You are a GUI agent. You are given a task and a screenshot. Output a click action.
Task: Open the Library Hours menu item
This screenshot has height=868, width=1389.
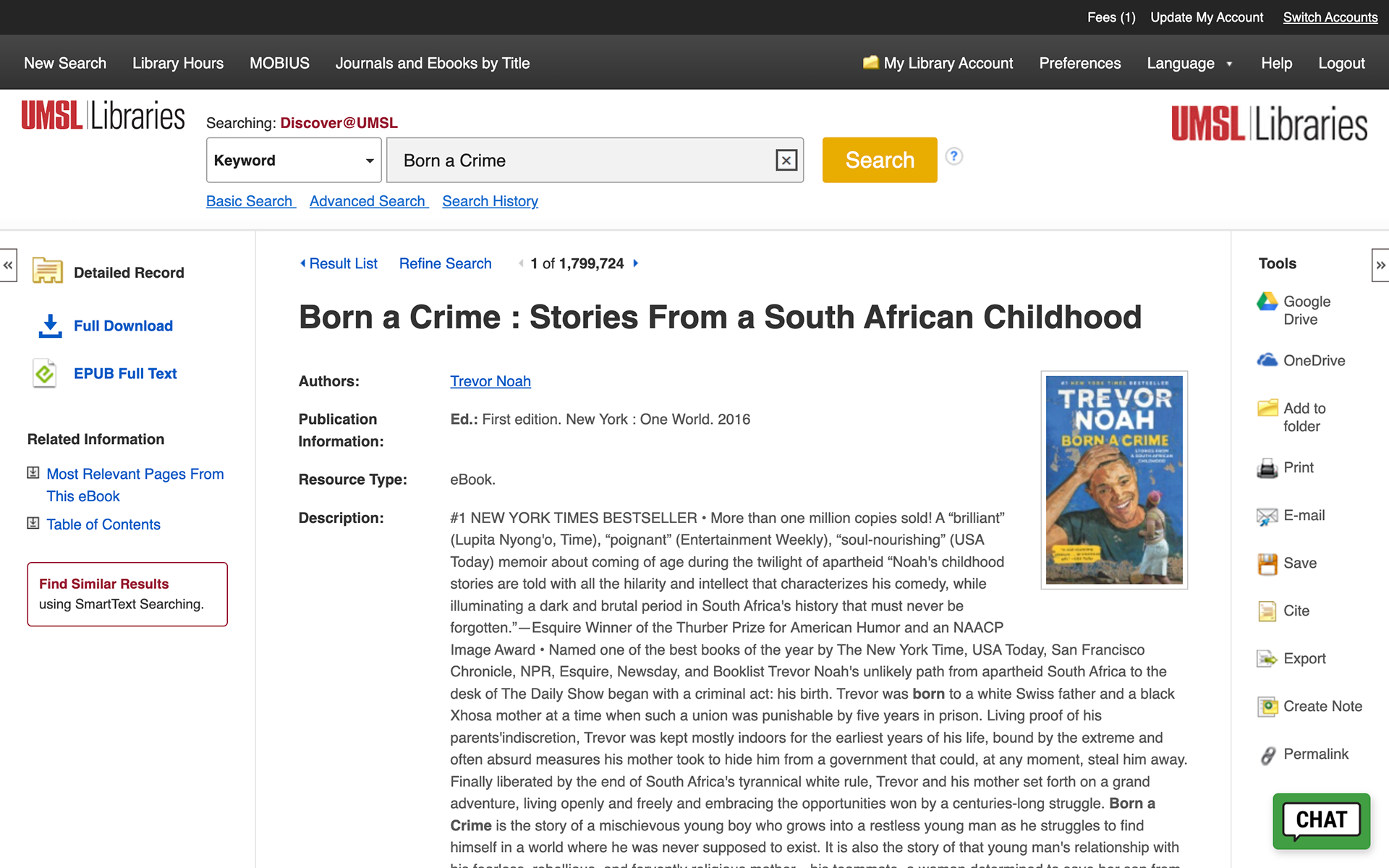click(x=178, y=64)
